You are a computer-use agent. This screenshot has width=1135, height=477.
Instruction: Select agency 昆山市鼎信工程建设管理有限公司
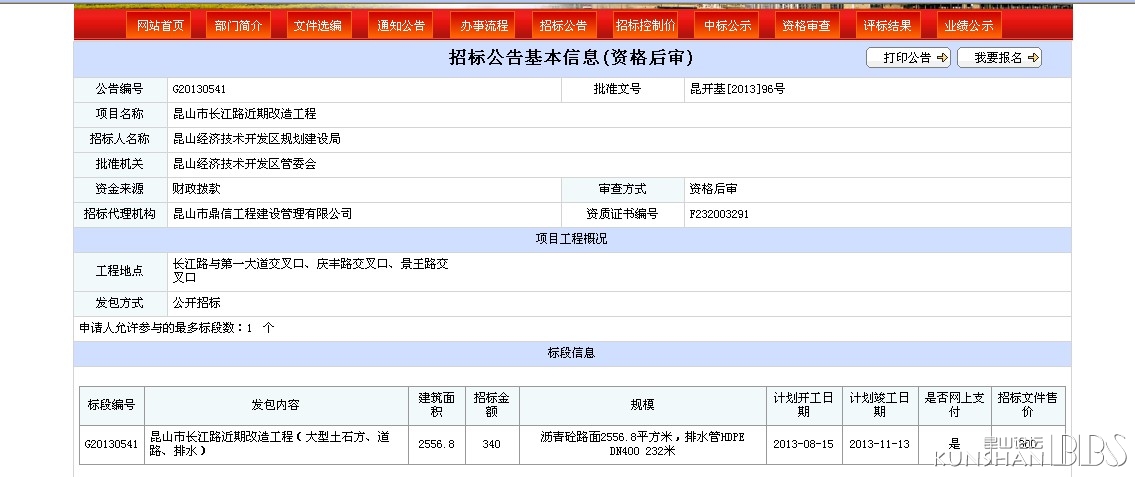click(262, 214)
